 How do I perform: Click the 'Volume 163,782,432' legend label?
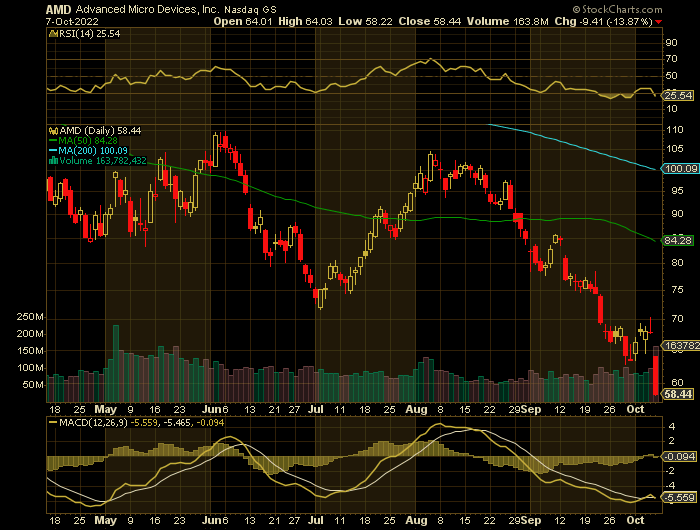click(x=103, y=161)
